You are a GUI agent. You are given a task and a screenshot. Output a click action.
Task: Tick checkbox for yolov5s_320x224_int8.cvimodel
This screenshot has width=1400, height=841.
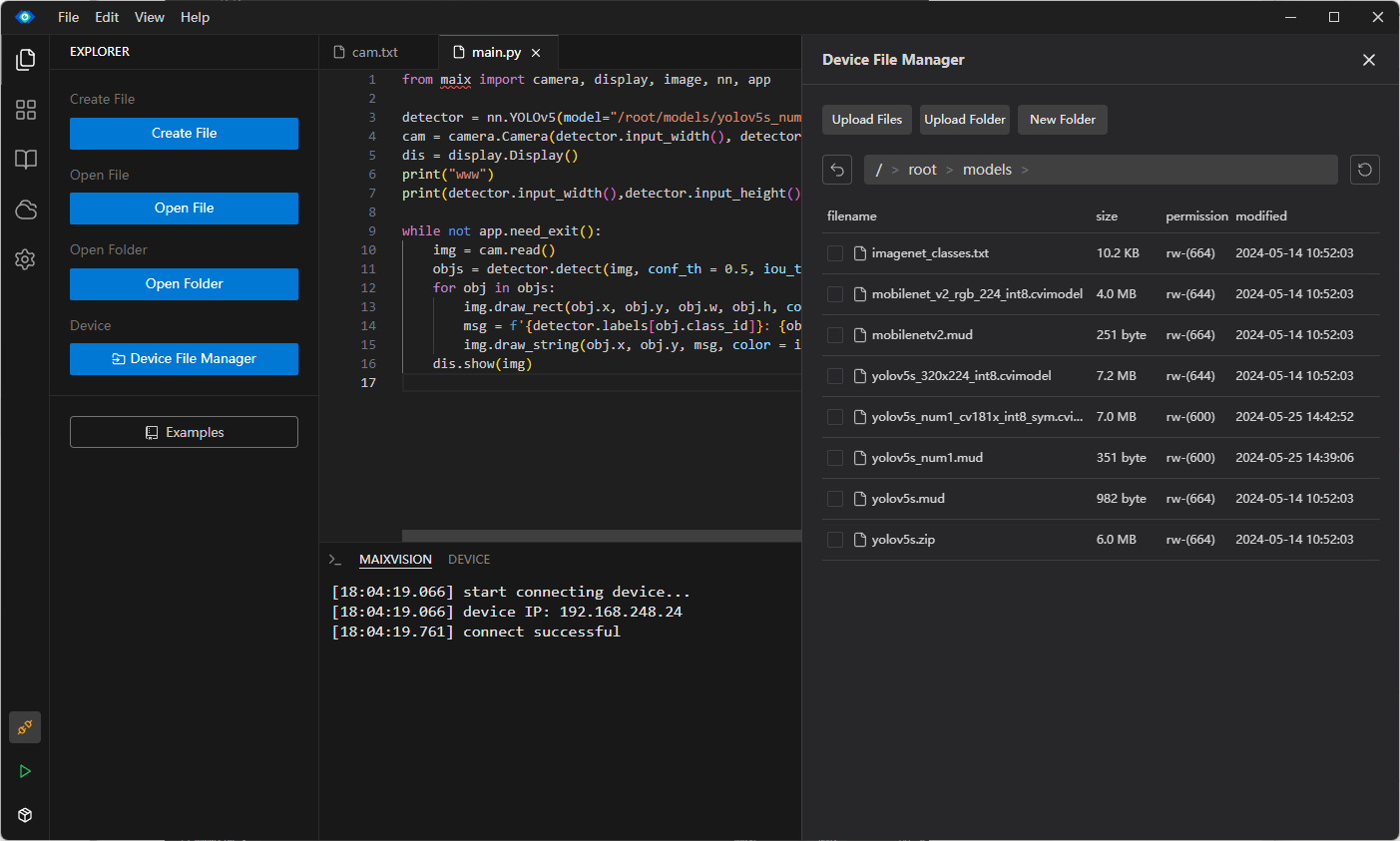[835, 376]
